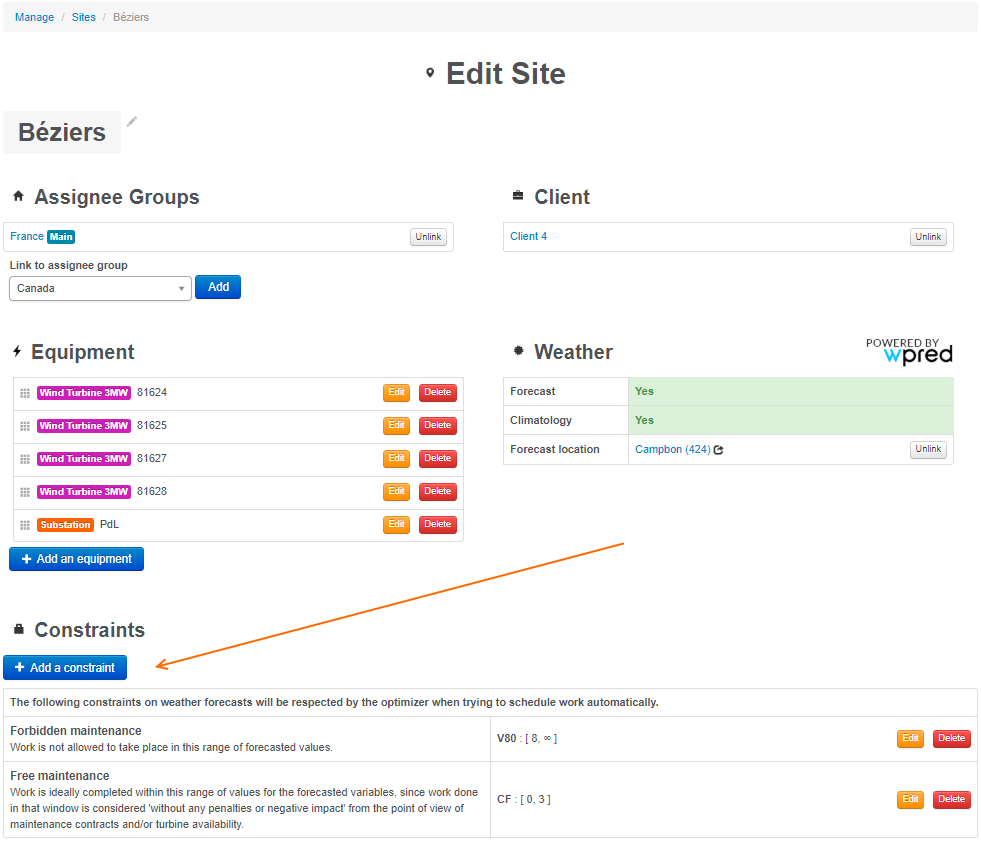
Task: Click the lightning icon beside Equipment heading
Action: 16,351
